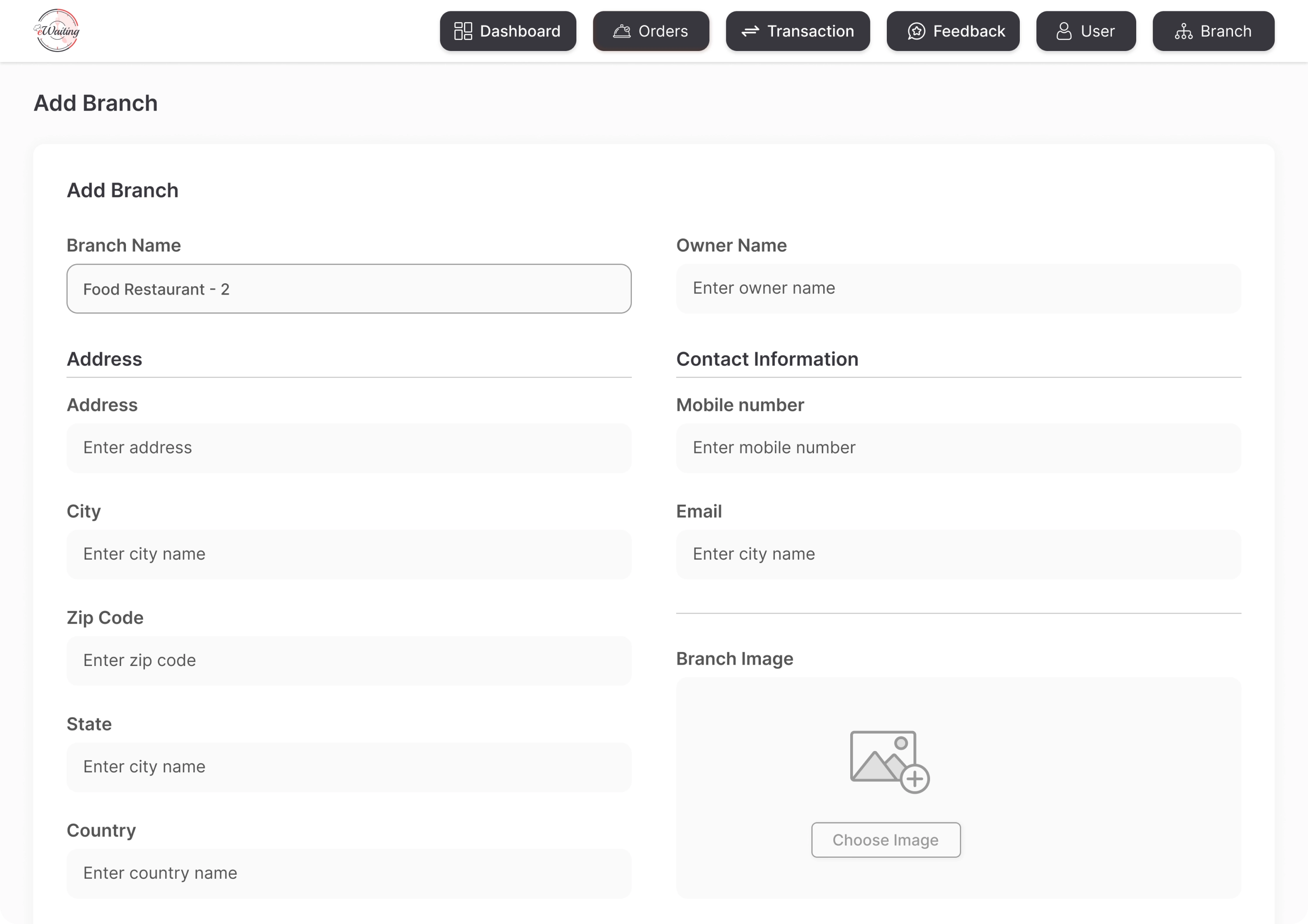The image size is (1308, 924).
Task: Click the add image placeholder icon
Action: (889, 762)
